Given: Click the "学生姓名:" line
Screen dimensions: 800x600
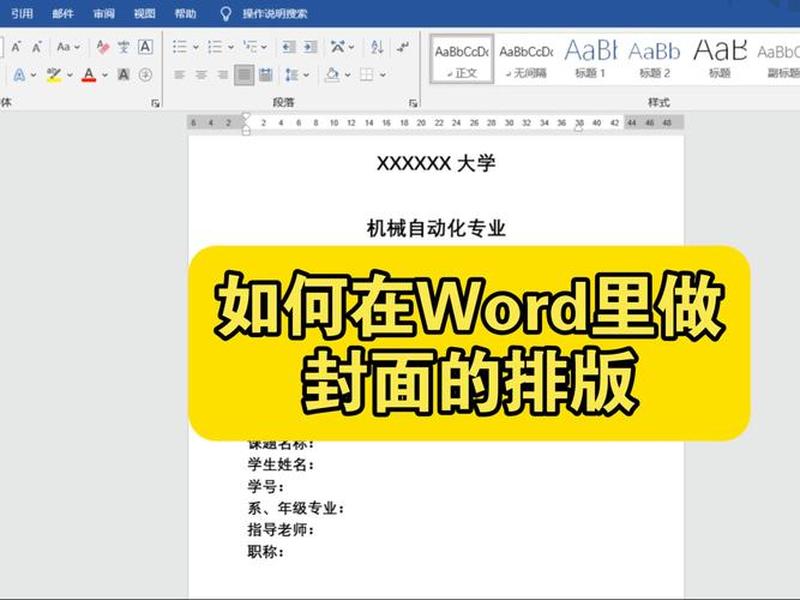Looking at the screenshot, I should pos(281,464).
